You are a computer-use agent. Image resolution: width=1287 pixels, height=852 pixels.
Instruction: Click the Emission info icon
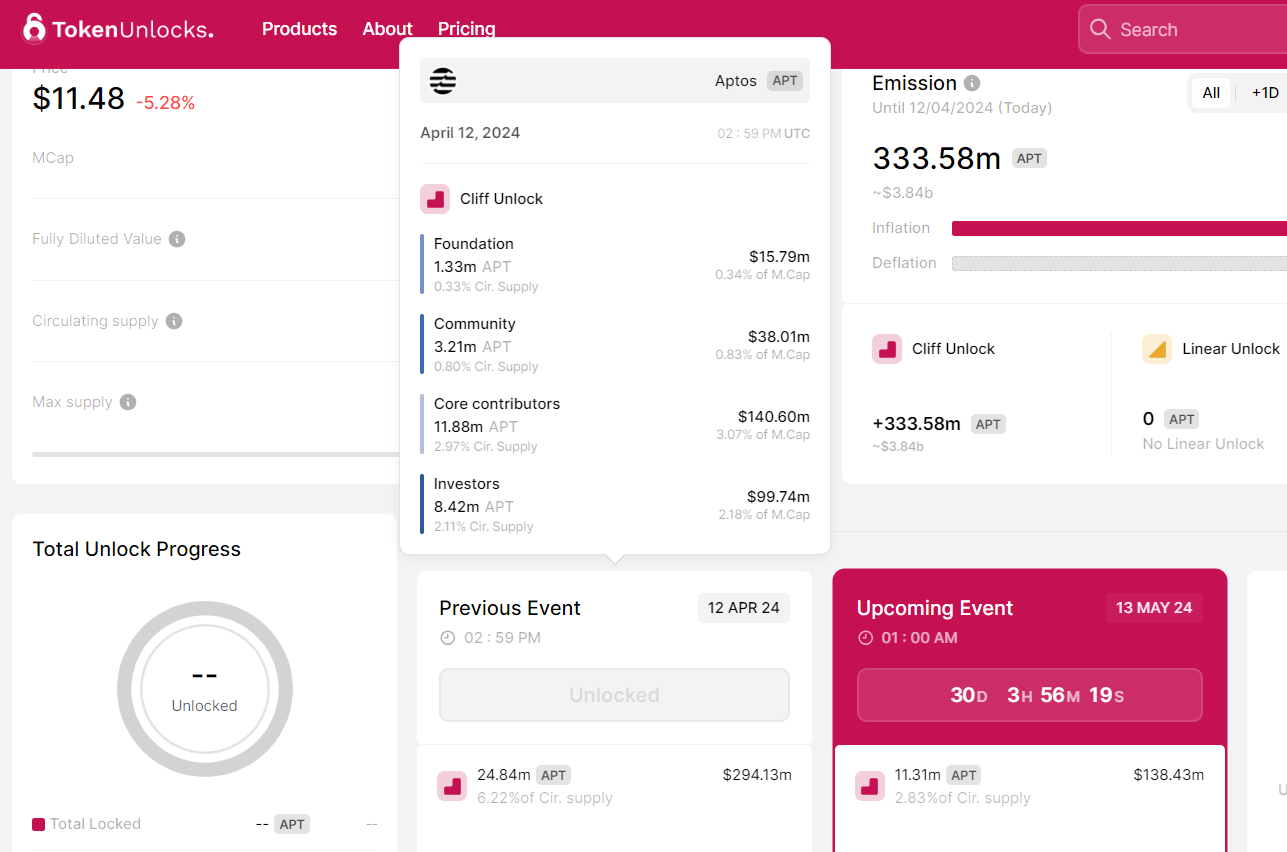(972, 83)
